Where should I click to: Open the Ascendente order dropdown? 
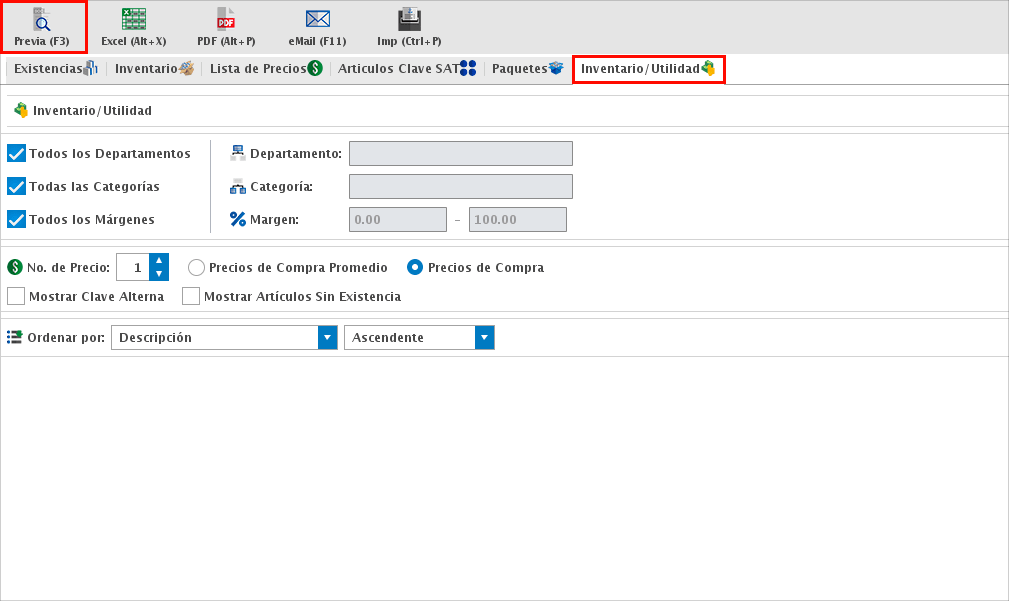(484, 338)
